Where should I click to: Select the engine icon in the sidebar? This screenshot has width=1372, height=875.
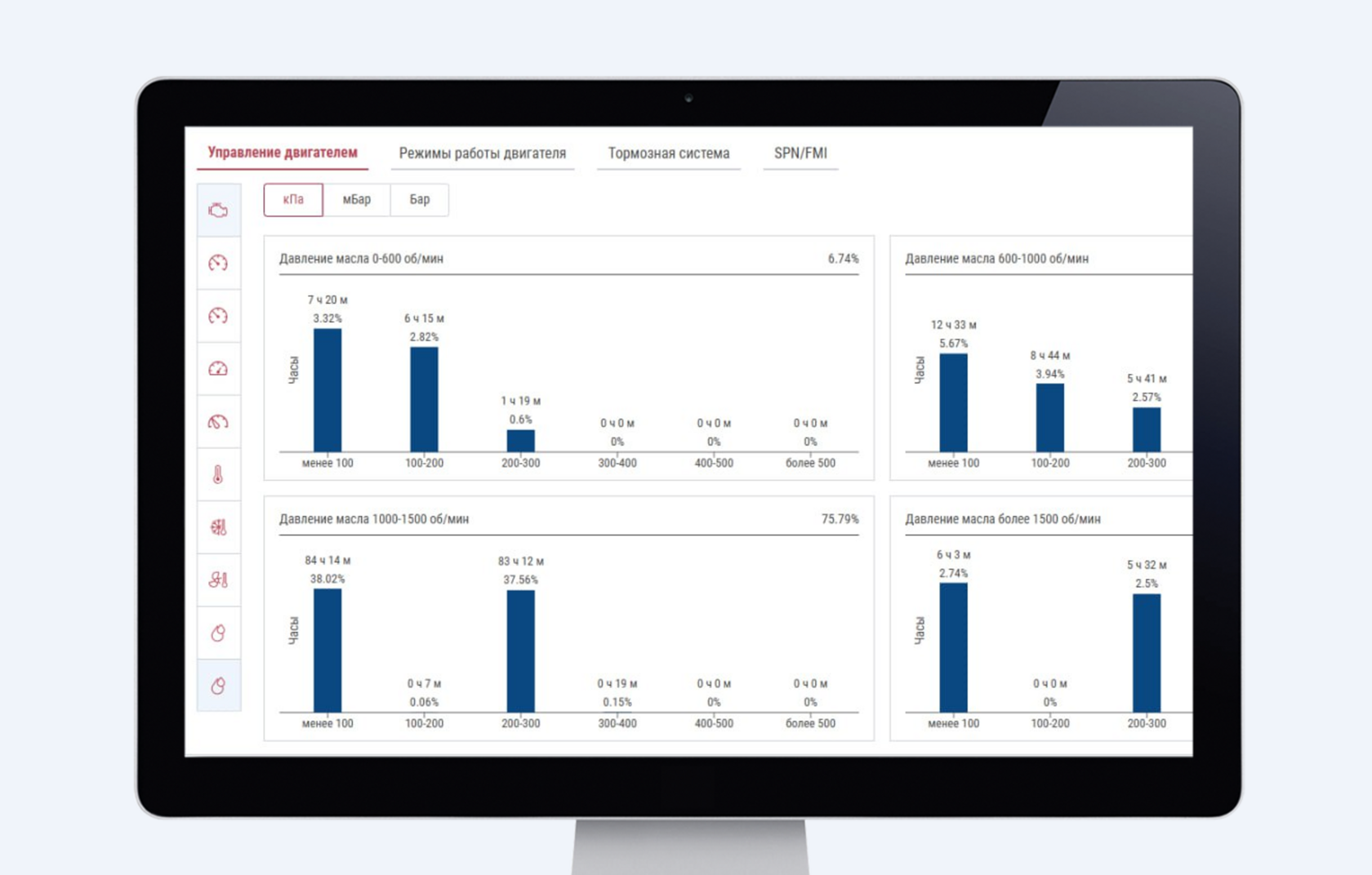[218, 211]
